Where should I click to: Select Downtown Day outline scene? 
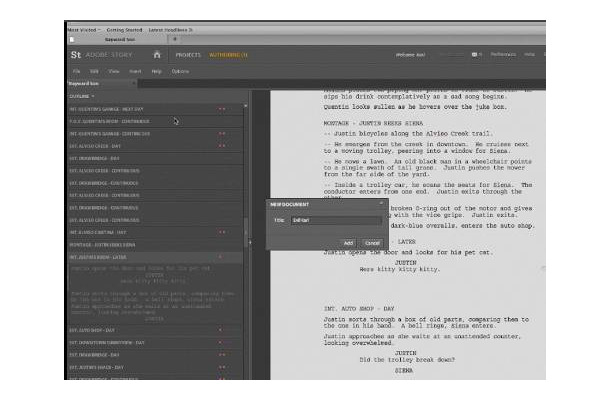click(x=156, y=342)
